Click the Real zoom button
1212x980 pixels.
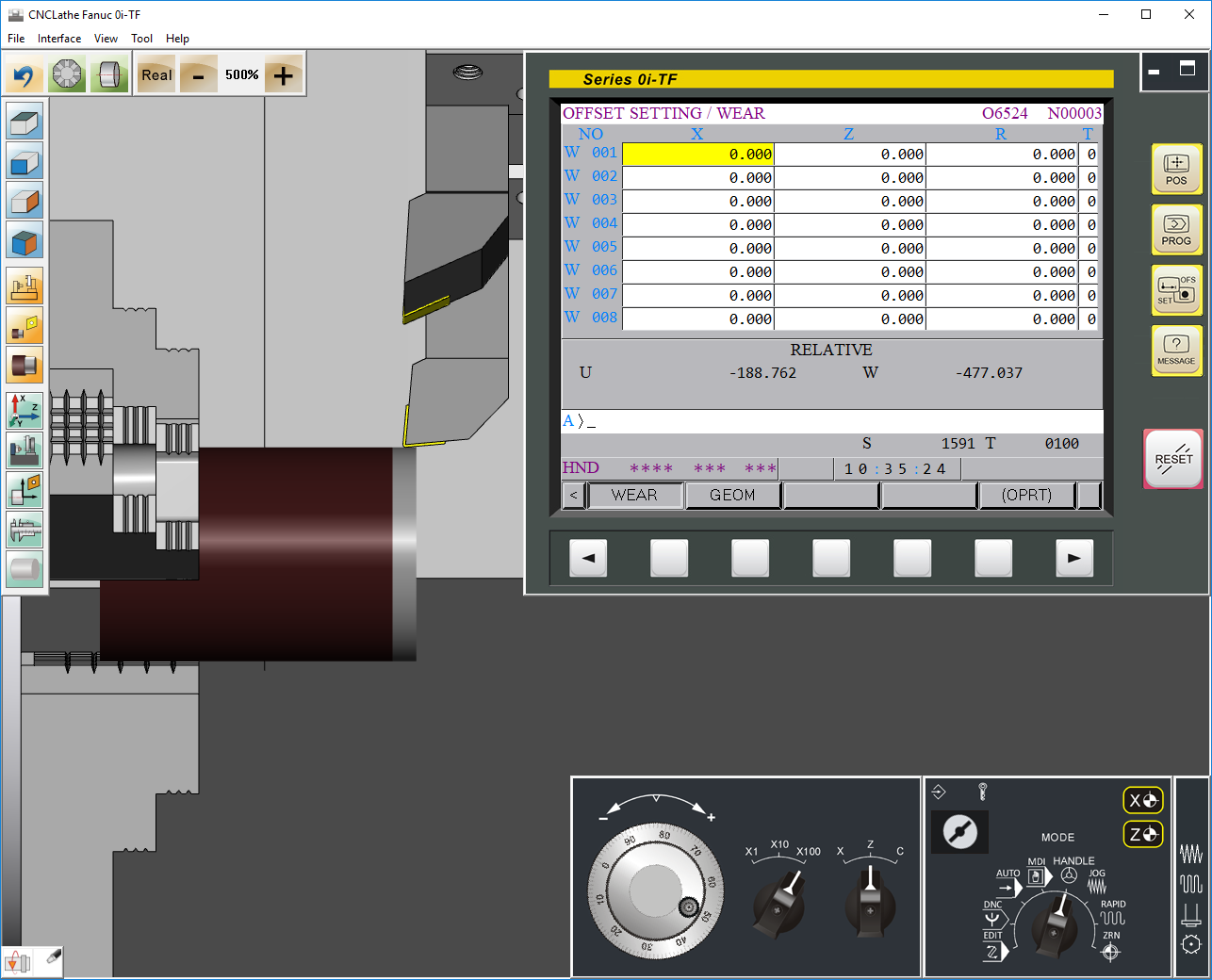tap(156, 74)
